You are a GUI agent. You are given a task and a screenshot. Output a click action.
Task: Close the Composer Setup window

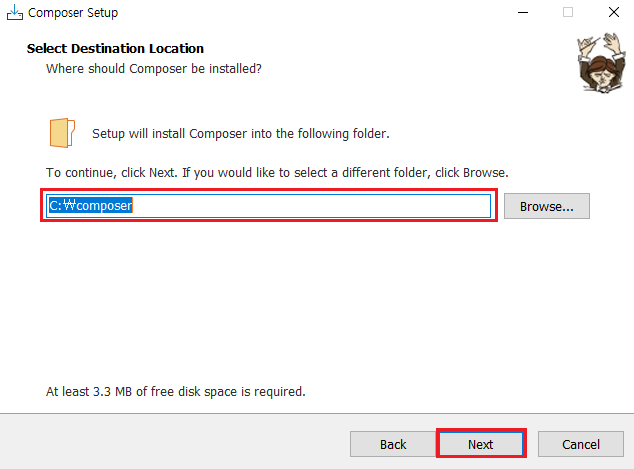click(x=613, y=13)
